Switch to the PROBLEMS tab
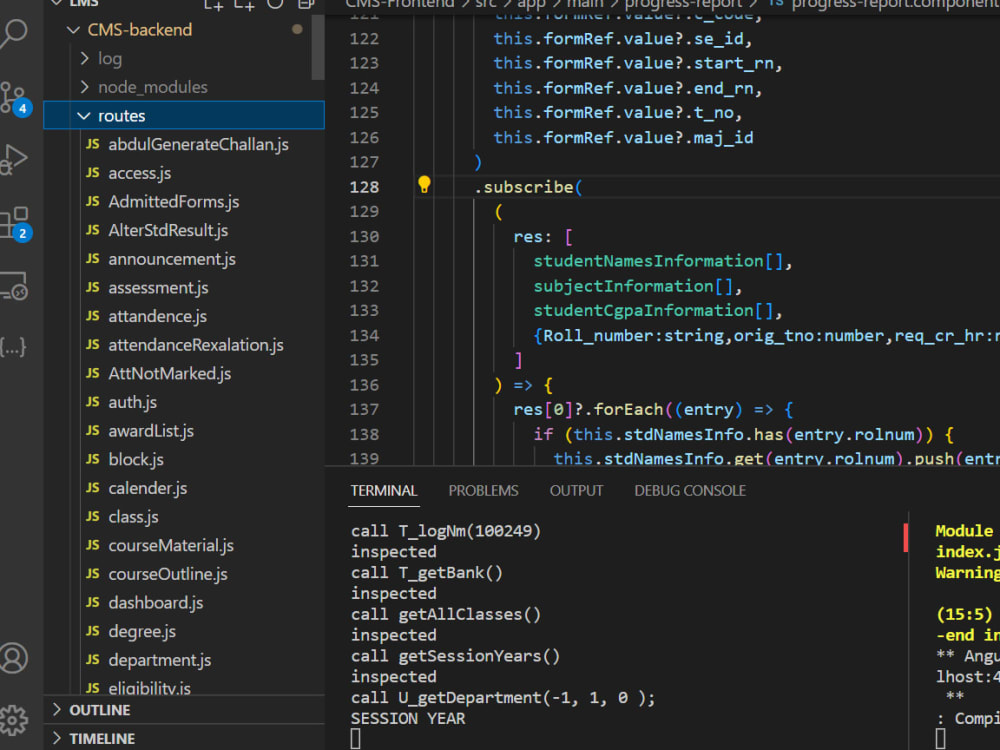1000x750 pixels. pos(483,490)
